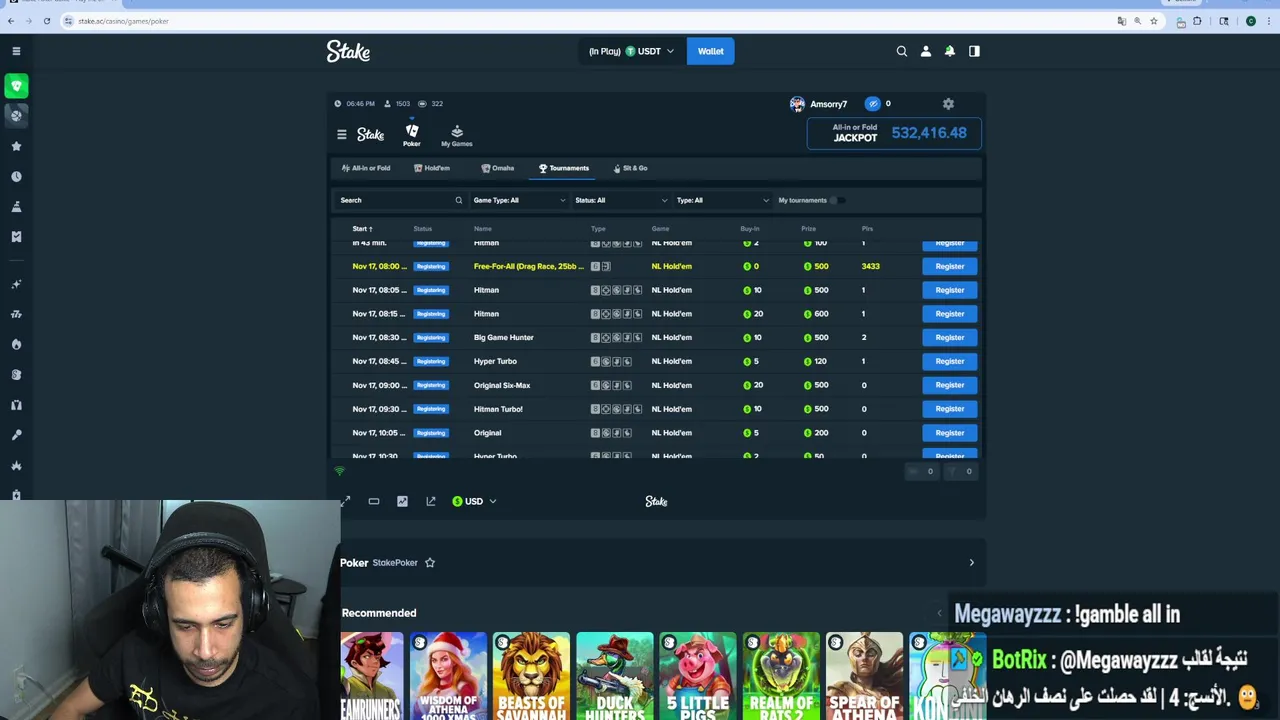Open the Stake sidebar hamburger menu

[x=16, y=51]
